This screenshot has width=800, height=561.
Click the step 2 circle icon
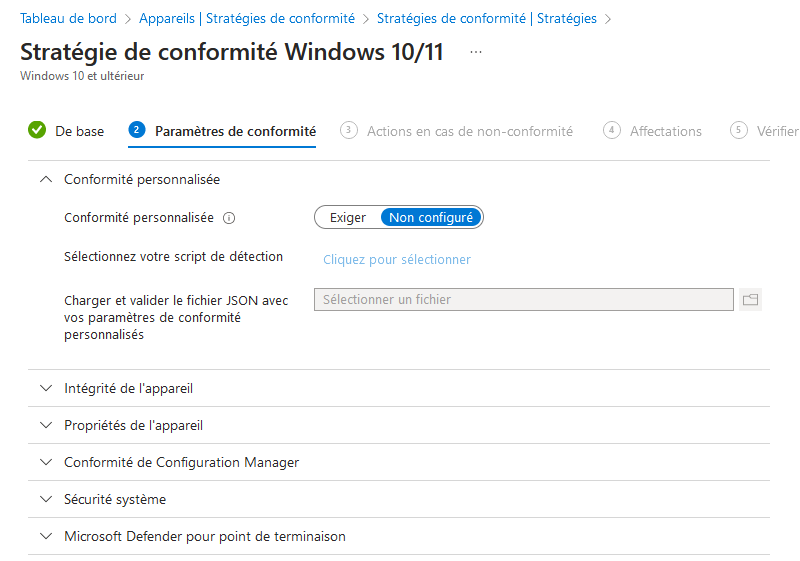pyautogui.click(x=137, y=130)
